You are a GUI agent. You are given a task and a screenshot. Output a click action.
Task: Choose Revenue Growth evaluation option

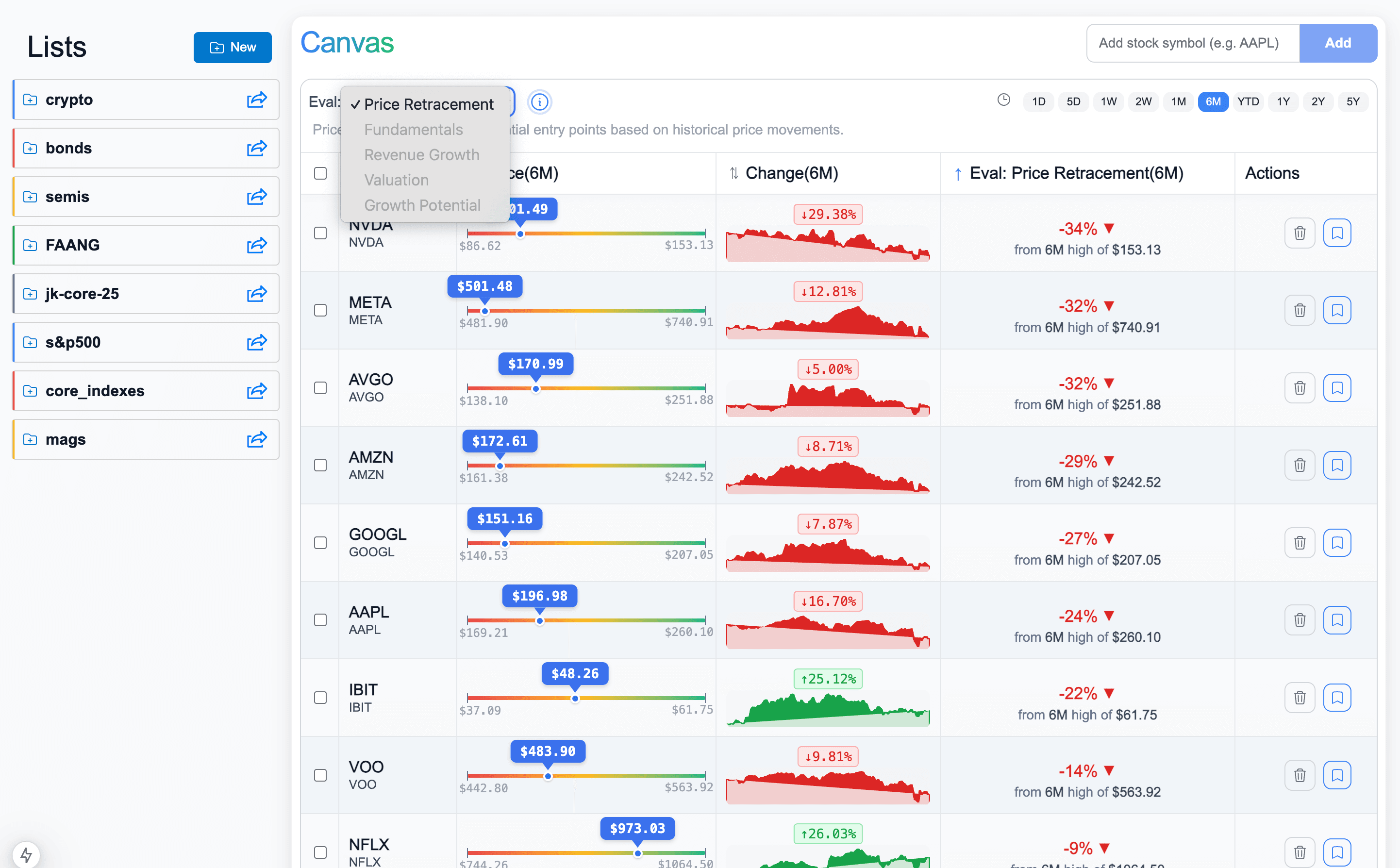point(425,155)
